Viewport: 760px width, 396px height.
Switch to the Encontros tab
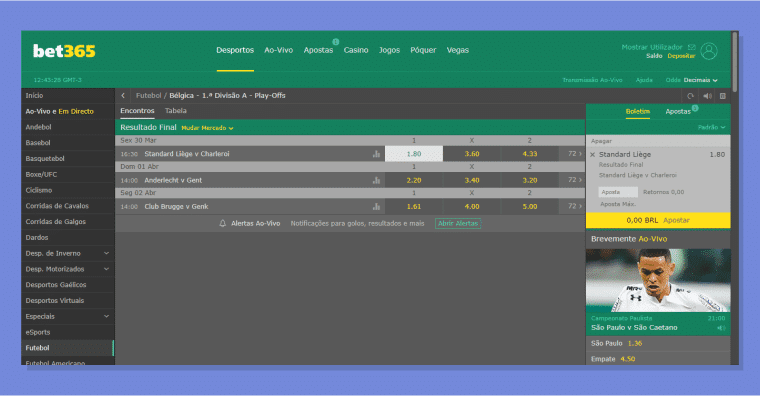coord(137,111)
